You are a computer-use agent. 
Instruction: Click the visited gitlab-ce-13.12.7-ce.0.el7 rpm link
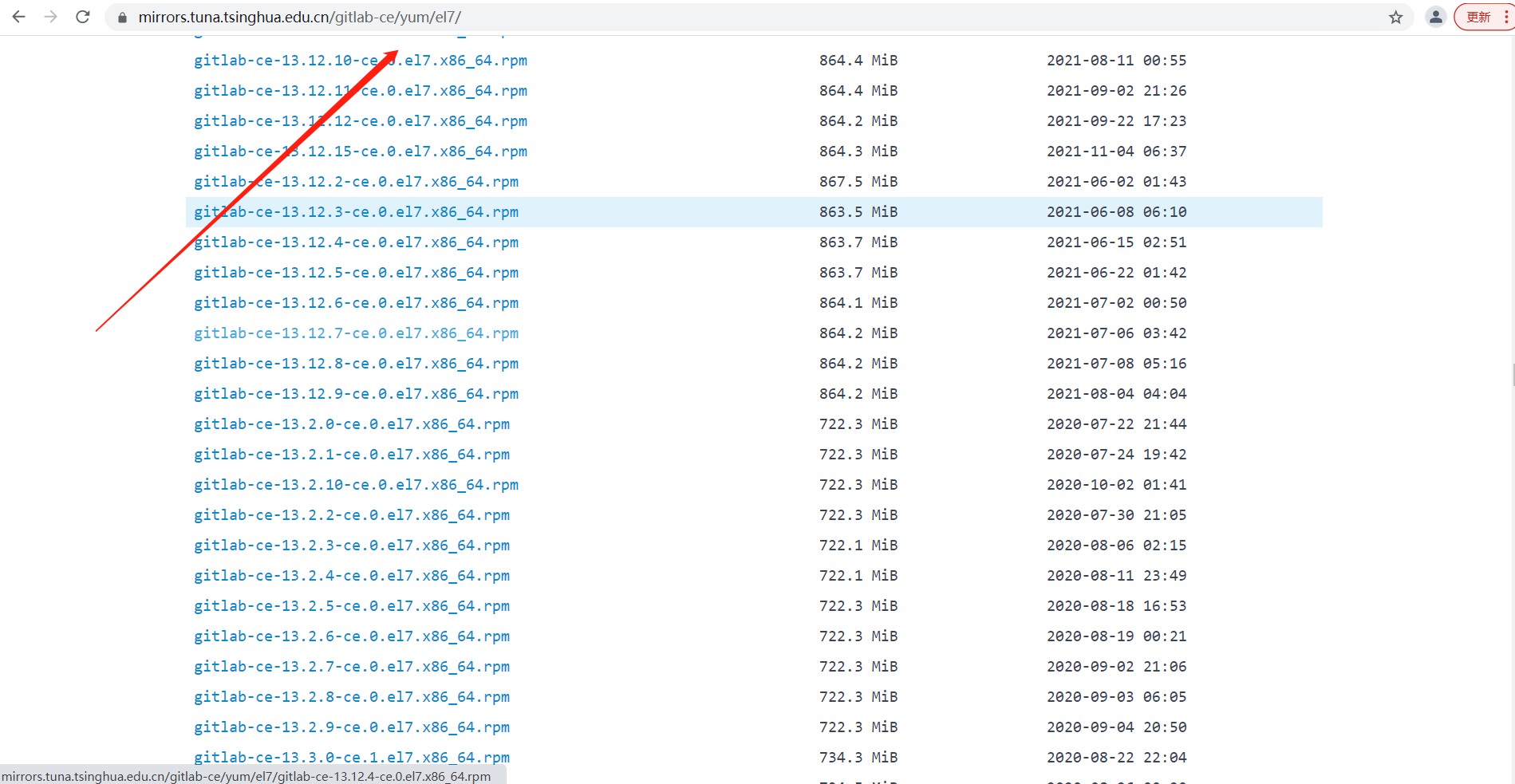click(x=357, y=333)
